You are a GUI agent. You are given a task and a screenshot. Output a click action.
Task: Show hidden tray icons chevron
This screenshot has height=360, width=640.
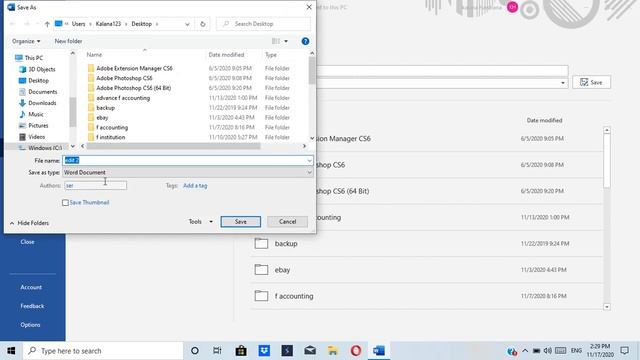point(525,351)
